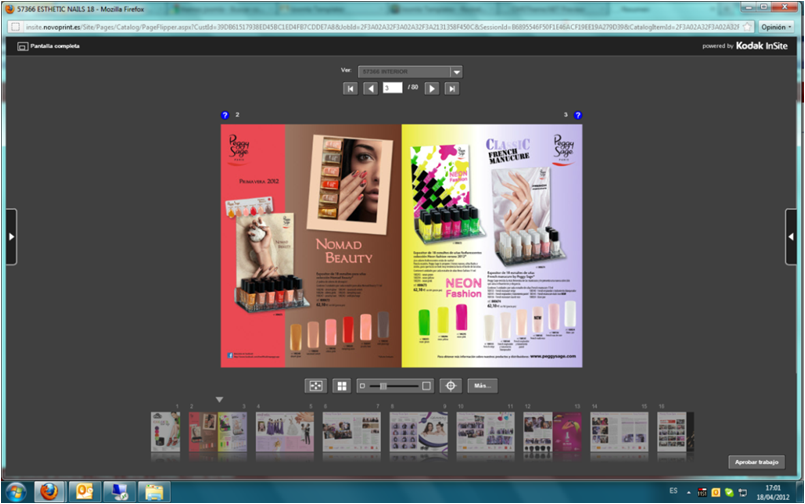Click the network computer taskbar icon
This screenshot has height=504, width=805.
coord(119,492)
